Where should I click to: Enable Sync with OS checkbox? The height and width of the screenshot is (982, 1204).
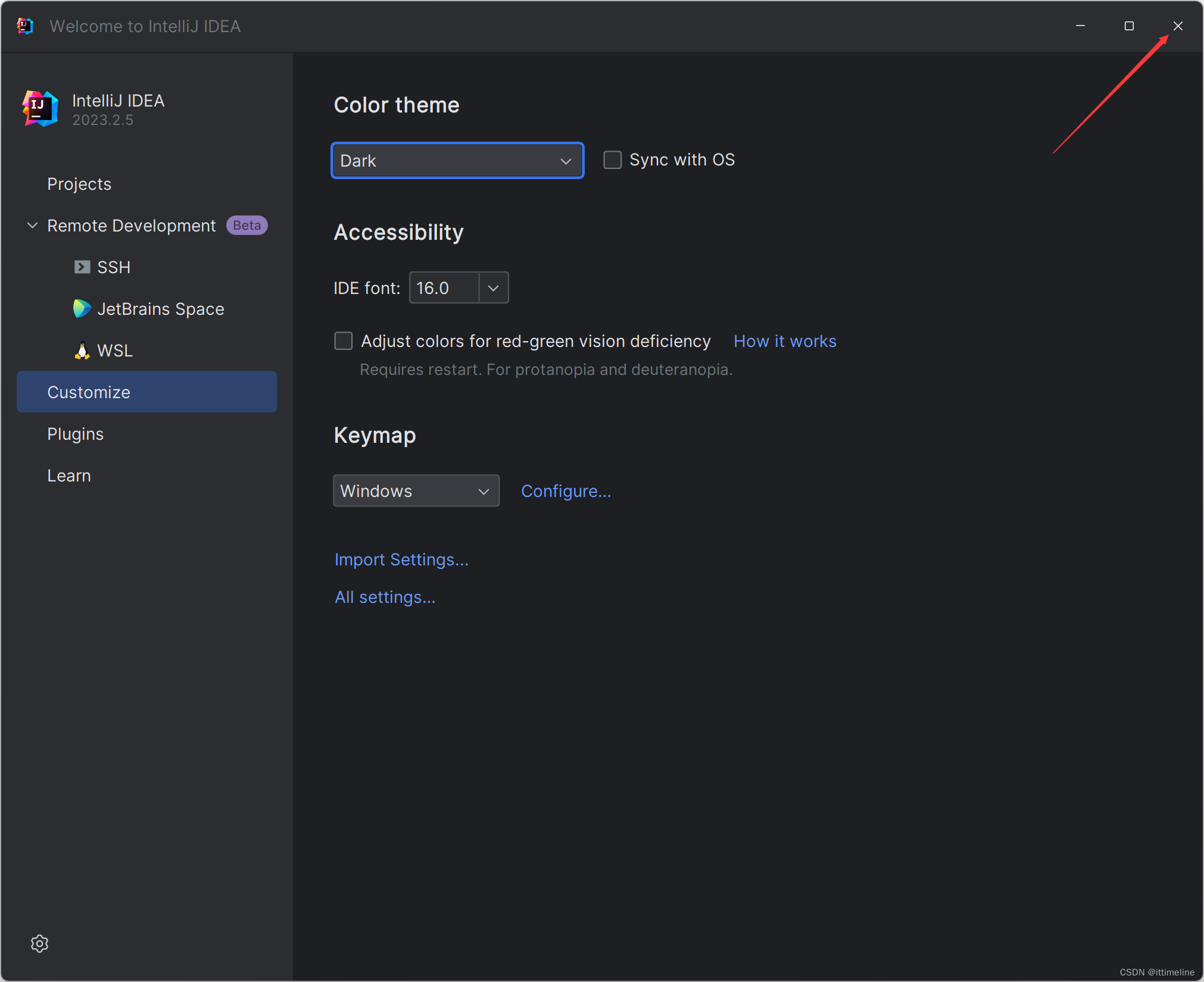click(x=613, y=160)
